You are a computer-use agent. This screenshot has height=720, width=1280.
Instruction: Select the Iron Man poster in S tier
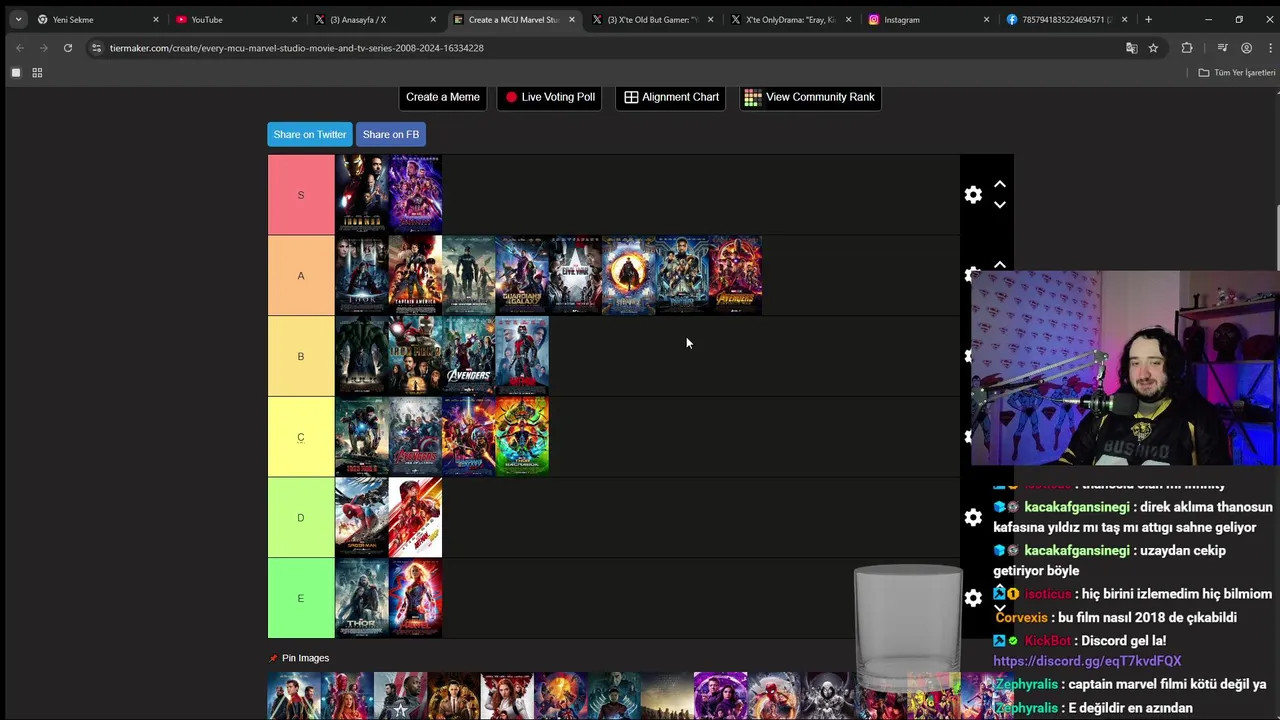[362, 195]
